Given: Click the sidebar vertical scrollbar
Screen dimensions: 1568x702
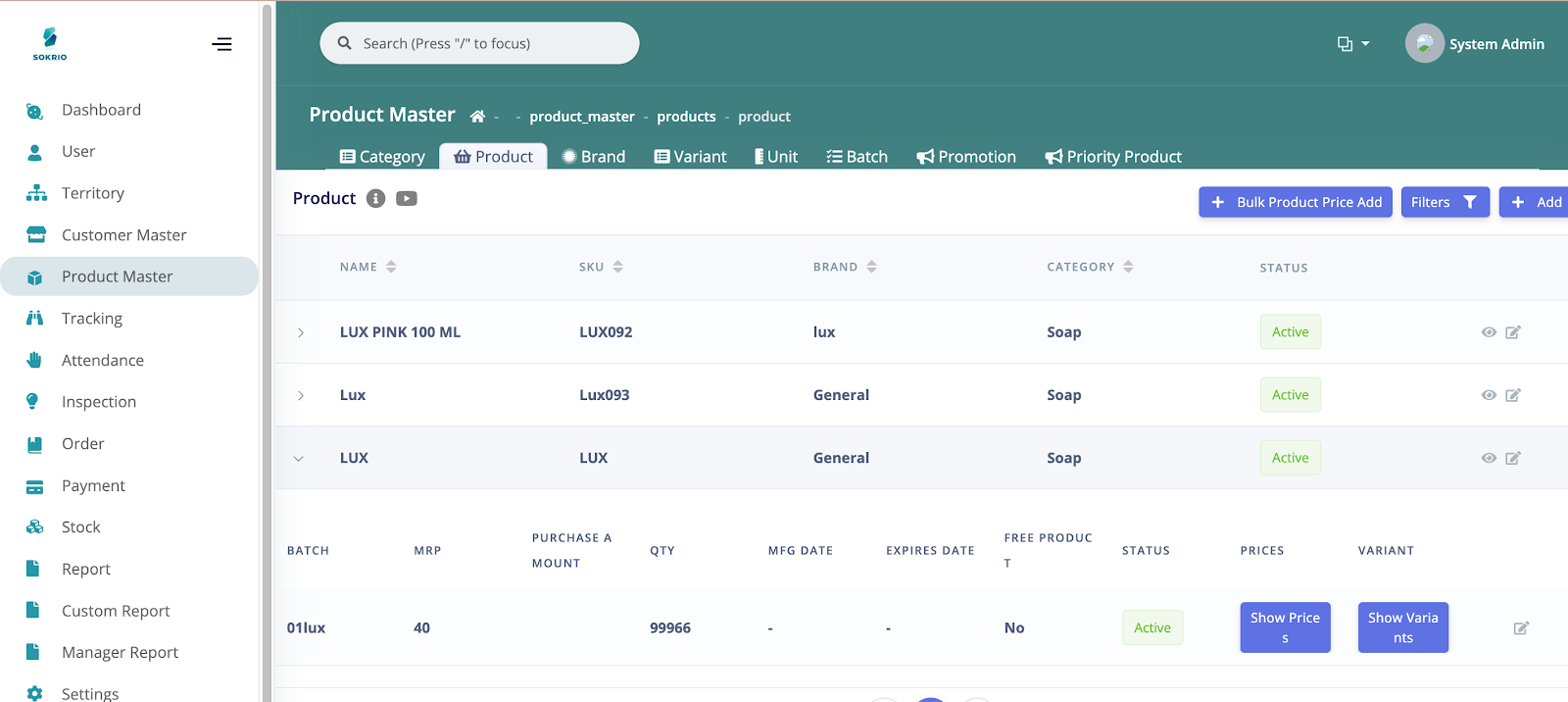Looking at the screenshot, I should [268, 351].
